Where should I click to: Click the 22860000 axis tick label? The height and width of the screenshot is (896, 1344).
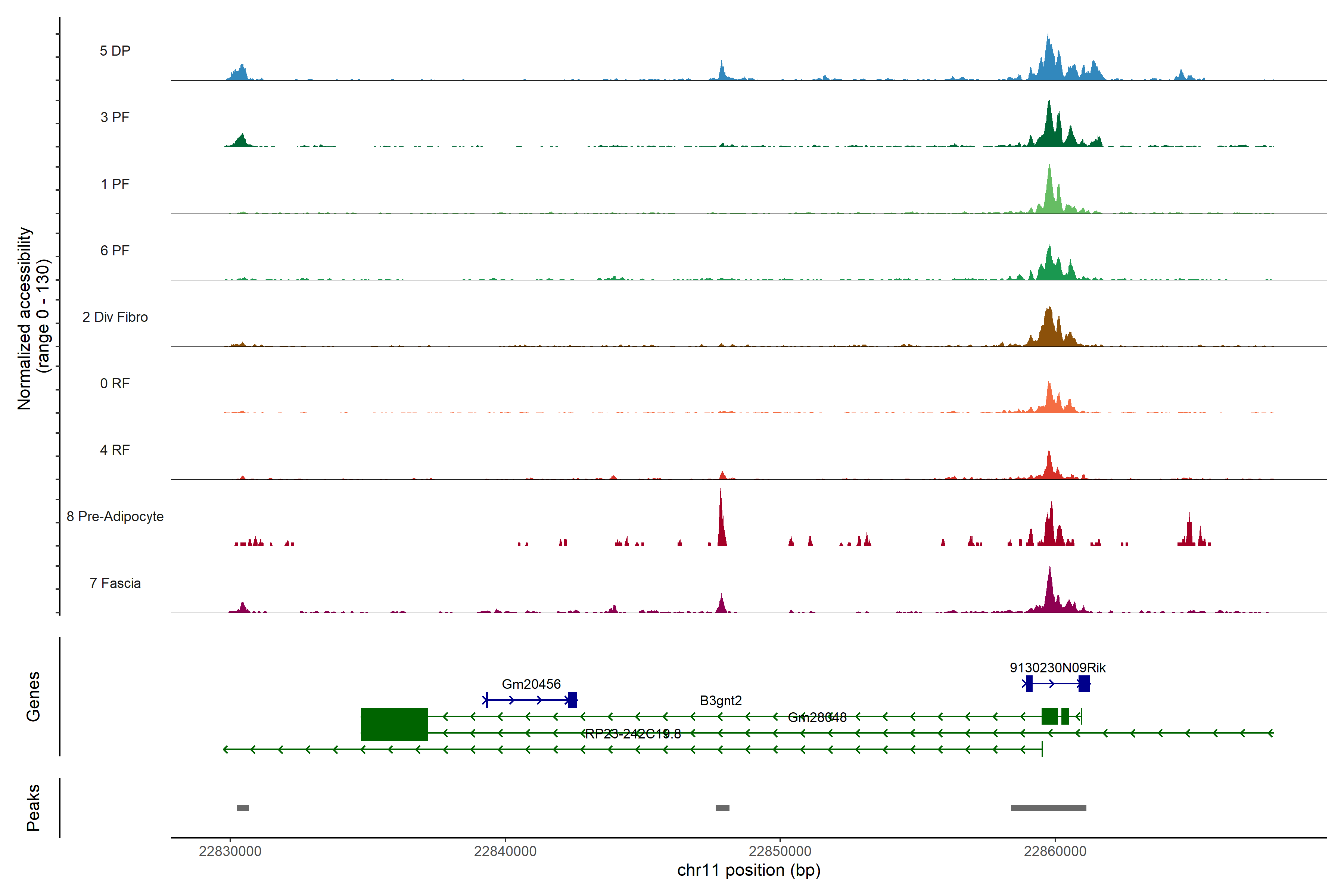point(1055,851)
